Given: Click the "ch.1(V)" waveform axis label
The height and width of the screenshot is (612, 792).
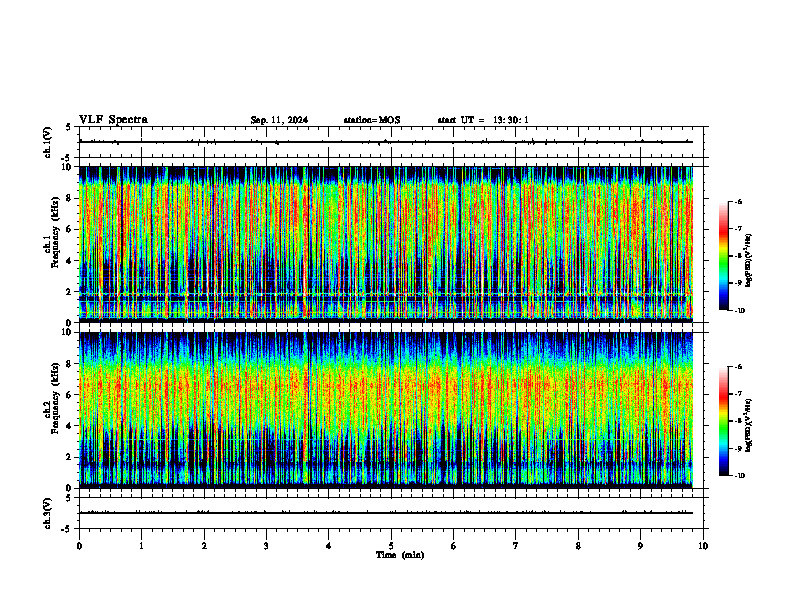Looking at the screenshot, I should (x=47, y=142).
